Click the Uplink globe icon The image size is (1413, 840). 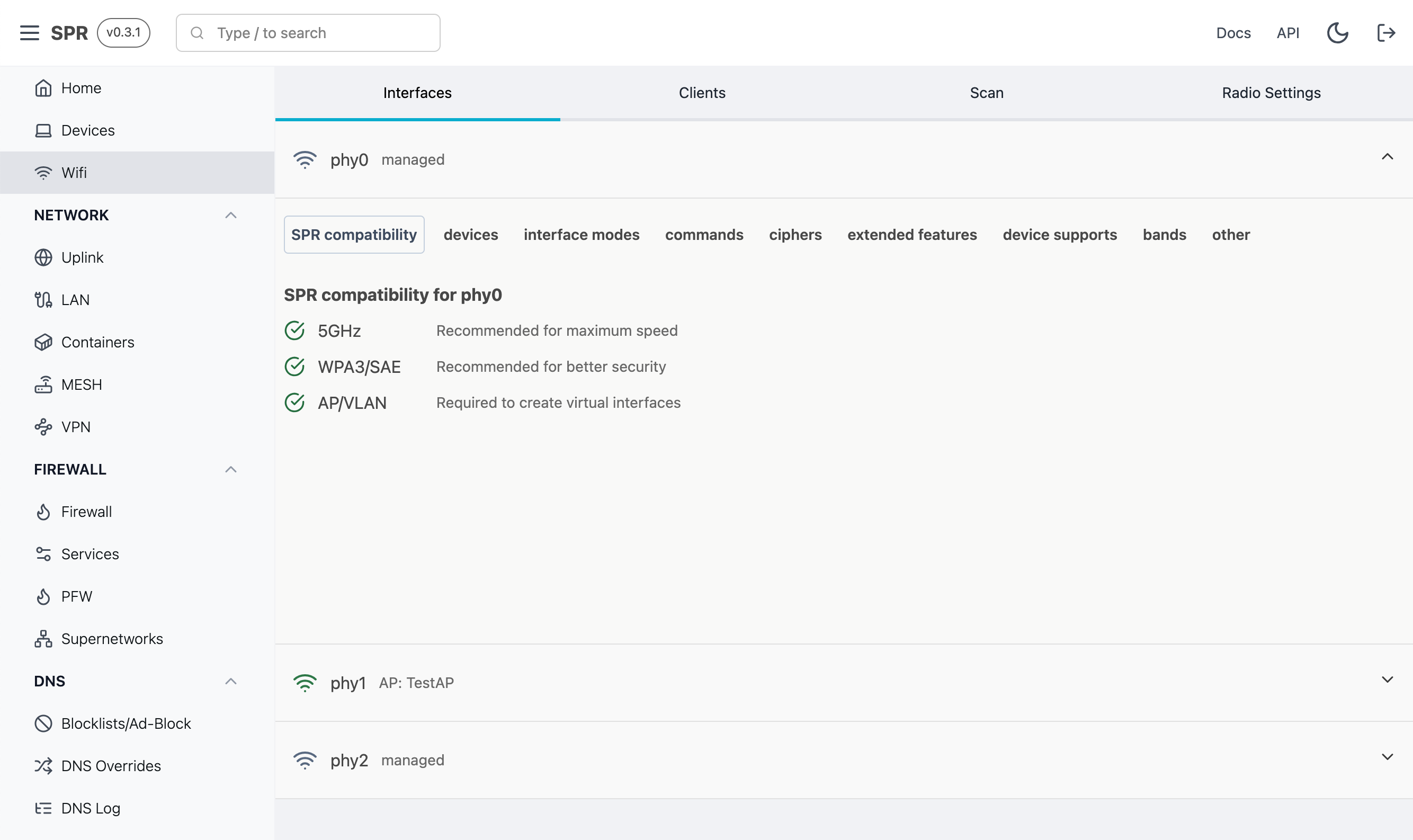pyautogui.click(x=43, y=257)
